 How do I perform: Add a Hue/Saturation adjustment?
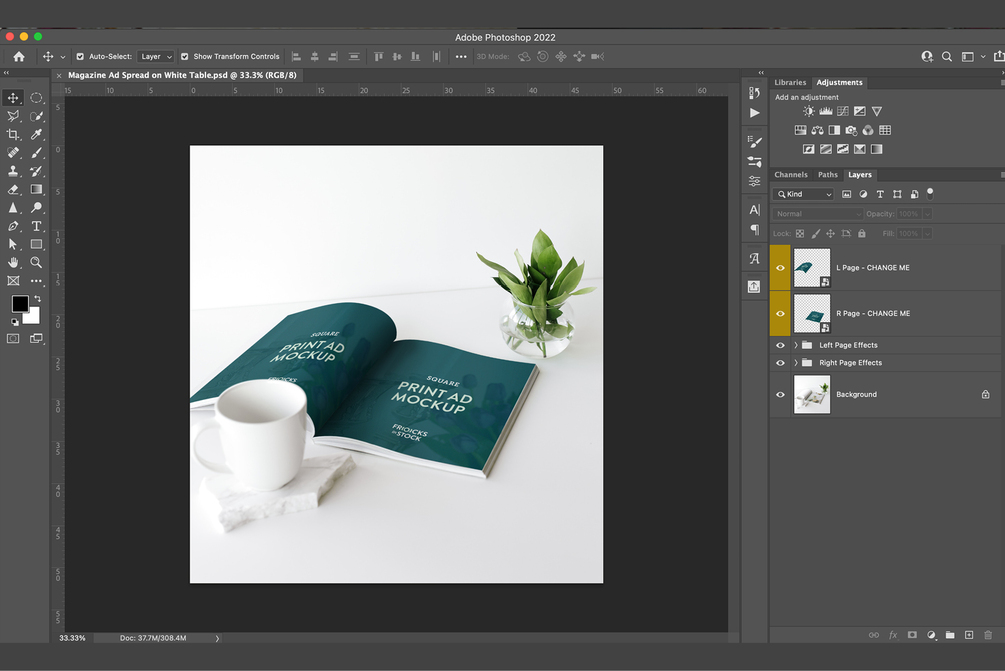[801, 130]
